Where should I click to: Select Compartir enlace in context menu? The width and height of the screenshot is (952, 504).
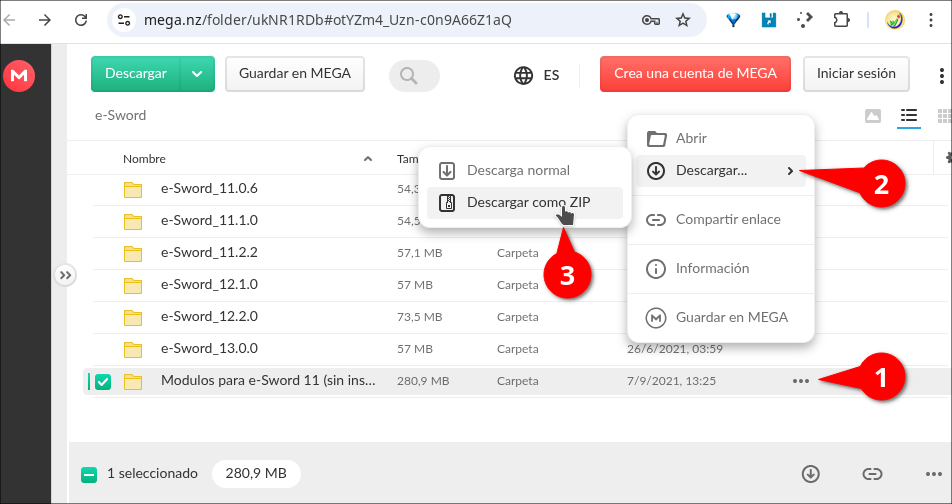point(720,219)
